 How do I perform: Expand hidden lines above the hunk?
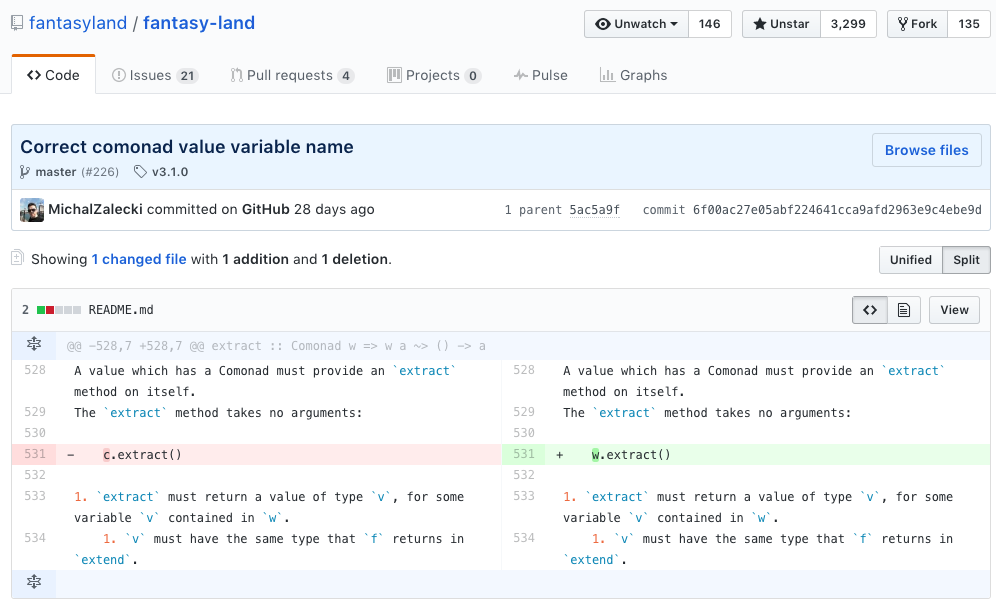34,345
